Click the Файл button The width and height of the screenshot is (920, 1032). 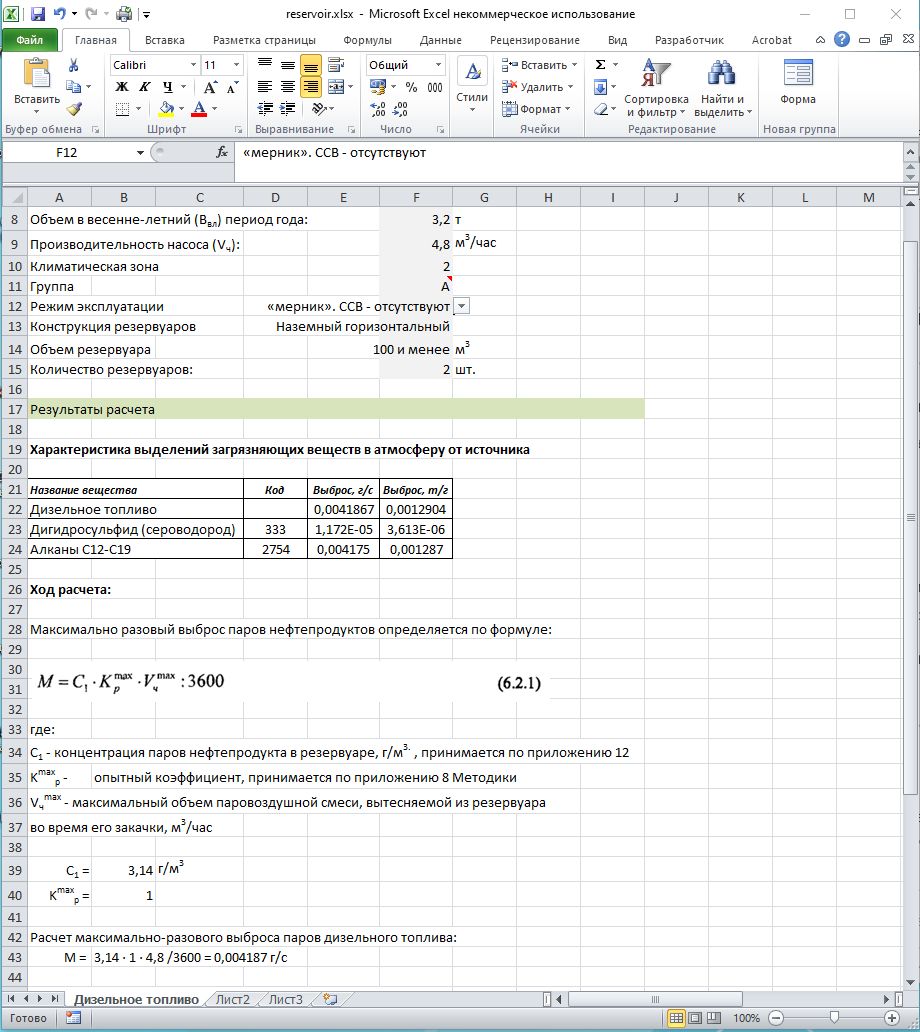point(29,40)
